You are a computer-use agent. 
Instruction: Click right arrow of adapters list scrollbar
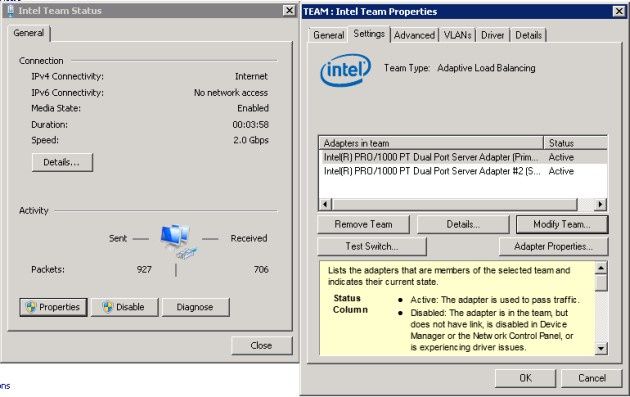pos(600,204)
